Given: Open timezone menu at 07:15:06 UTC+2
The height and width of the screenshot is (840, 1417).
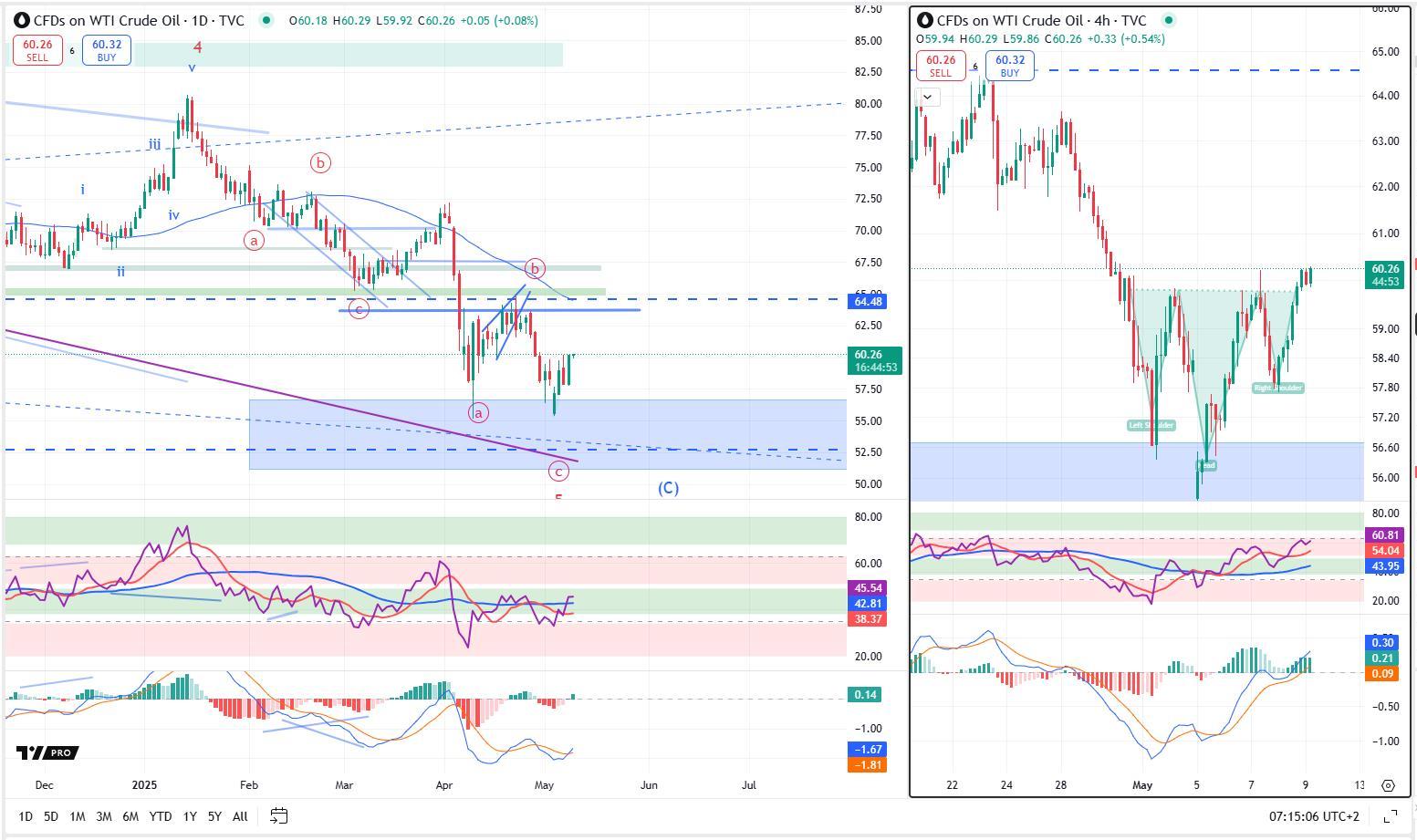Looking at the screenshot, I should (1314, 816).
